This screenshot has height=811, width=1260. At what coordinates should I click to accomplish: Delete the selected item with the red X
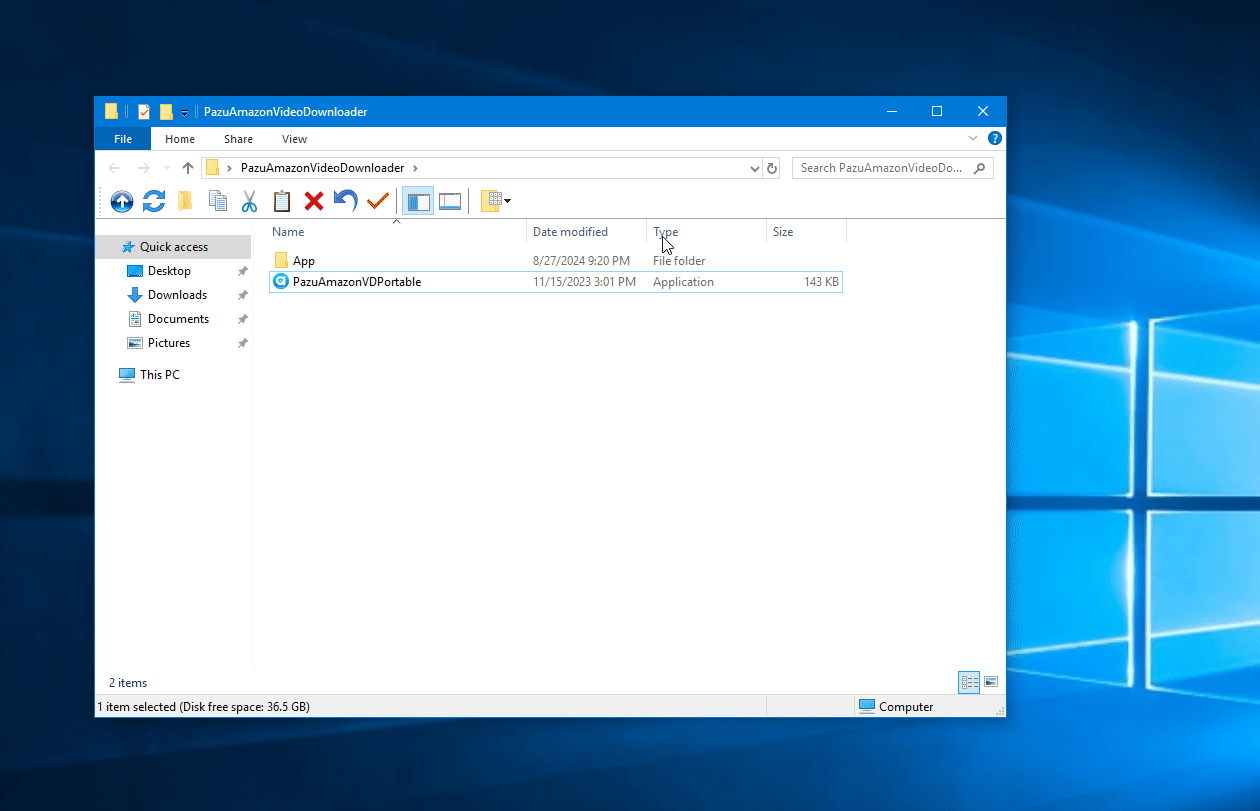coord(314,201)
